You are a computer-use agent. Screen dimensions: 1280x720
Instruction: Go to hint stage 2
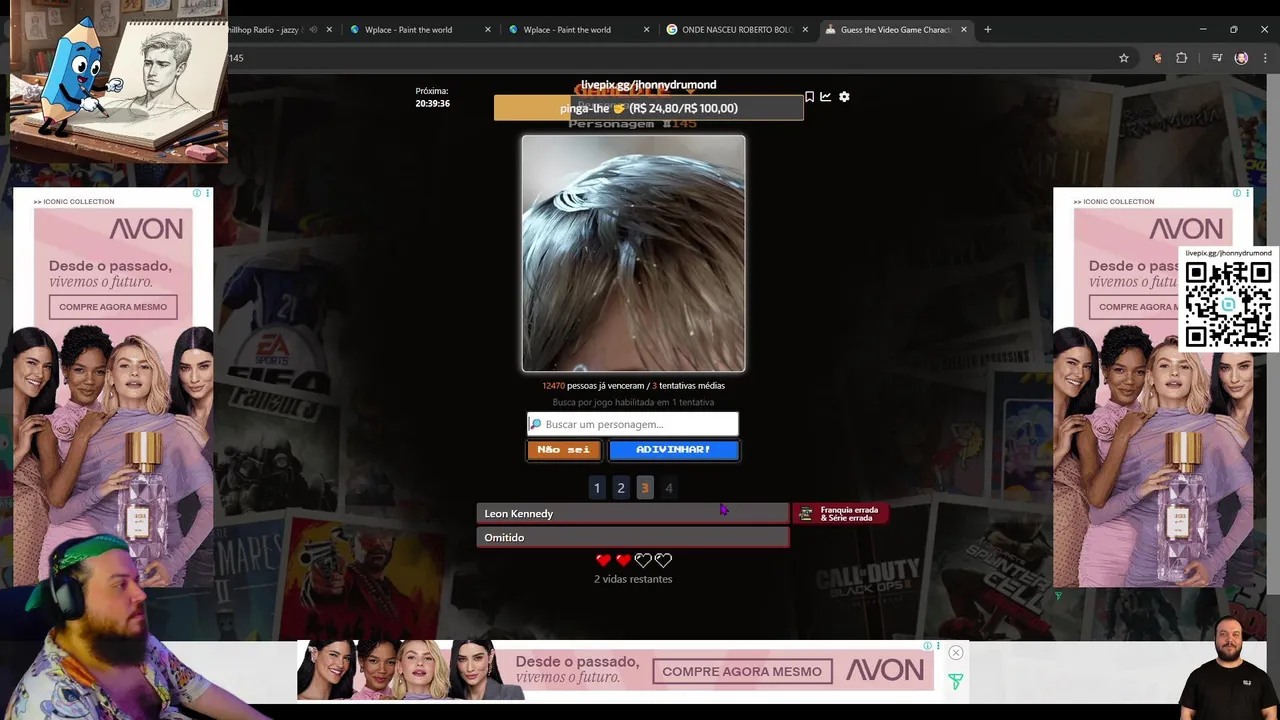[621, 488]
